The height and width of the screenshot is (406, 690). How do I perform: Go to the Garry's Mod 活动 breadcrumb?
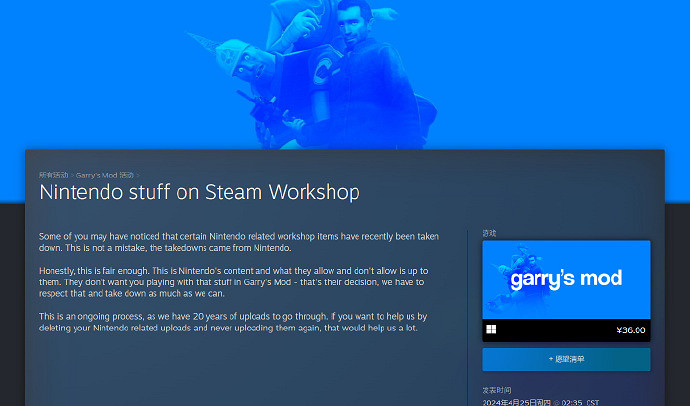pos(105,175)
